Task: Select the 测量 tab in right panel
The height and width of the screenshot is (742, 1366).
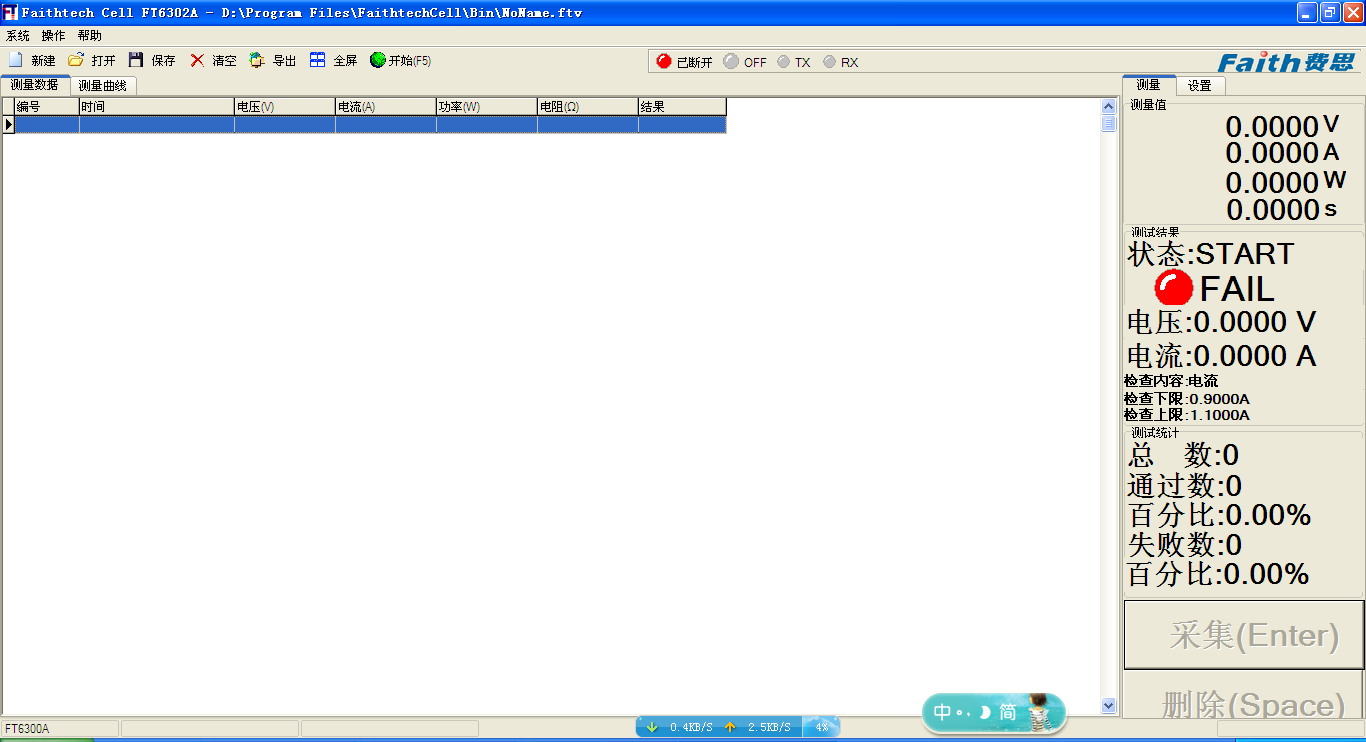Action: pos(1149,85)
